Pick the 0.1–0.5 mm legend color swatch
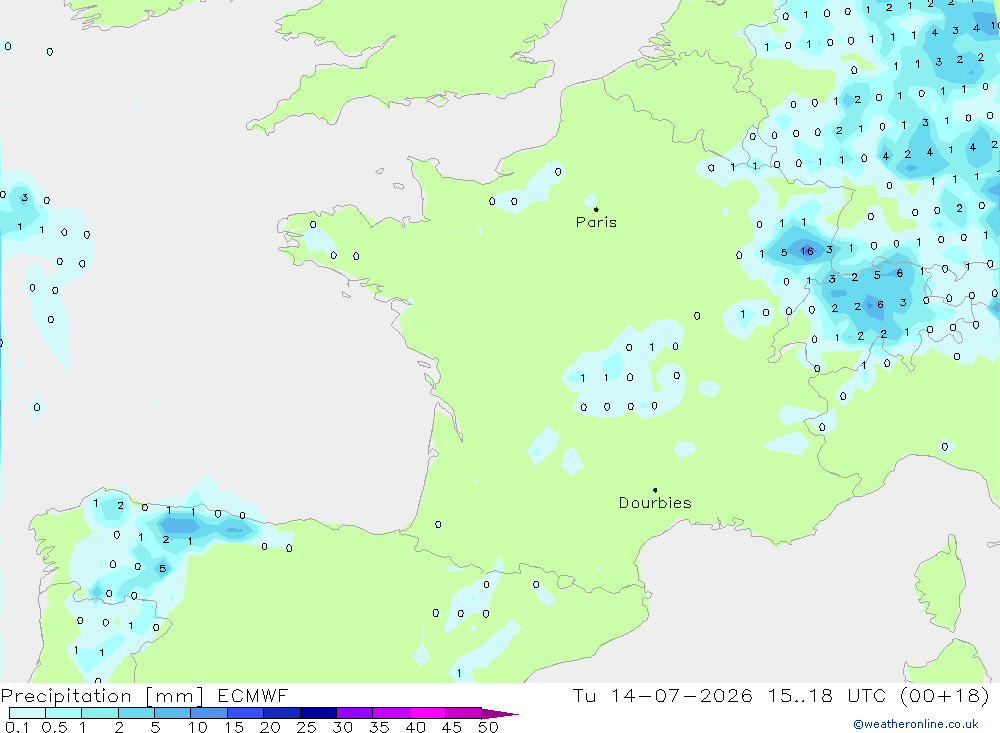1000x733 pixels. 27,713
